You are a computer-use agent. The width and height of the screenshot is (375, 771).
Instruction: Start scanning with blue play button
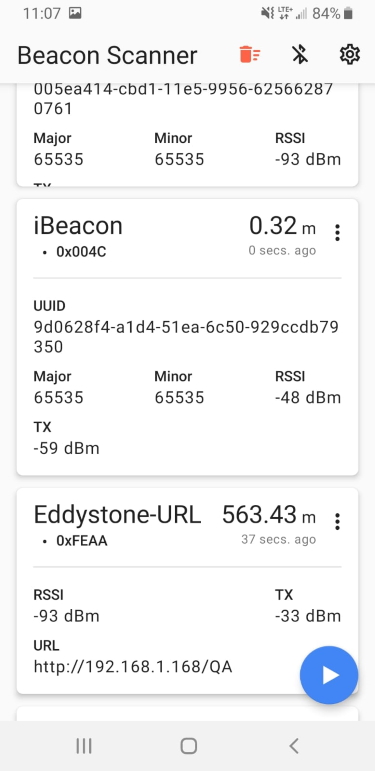pos(329,675)
